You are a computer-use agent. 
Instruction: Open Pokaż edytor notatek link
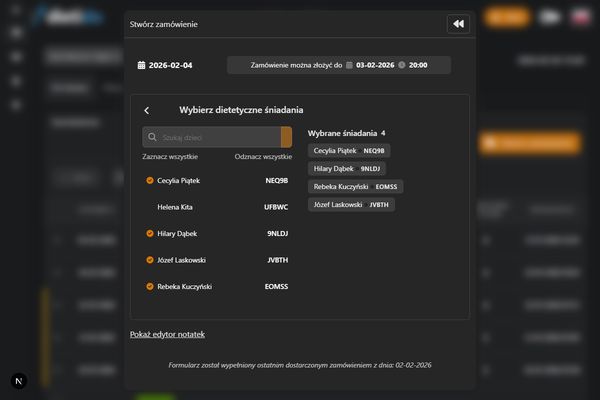(167, 334)
